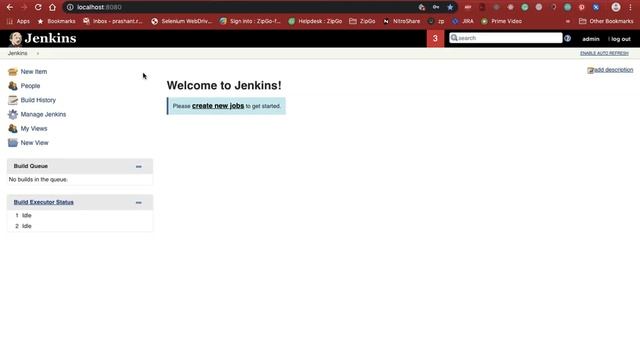Collapse the Build Queue panel
The image size is (640, 360).
(139, 167)
